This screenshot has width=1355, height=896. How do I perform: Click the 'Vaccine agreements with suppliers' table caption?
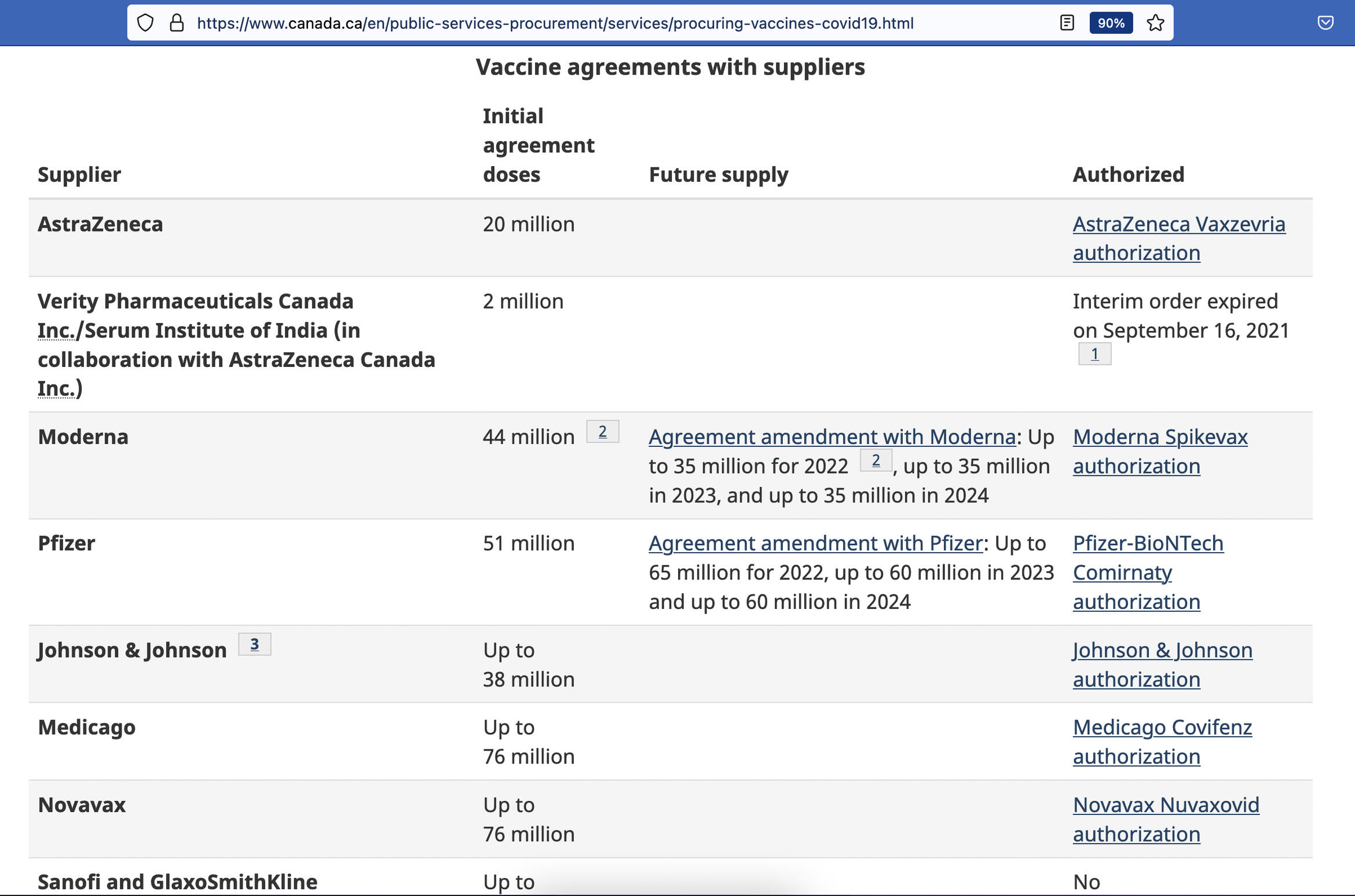[x=670, y=67]
